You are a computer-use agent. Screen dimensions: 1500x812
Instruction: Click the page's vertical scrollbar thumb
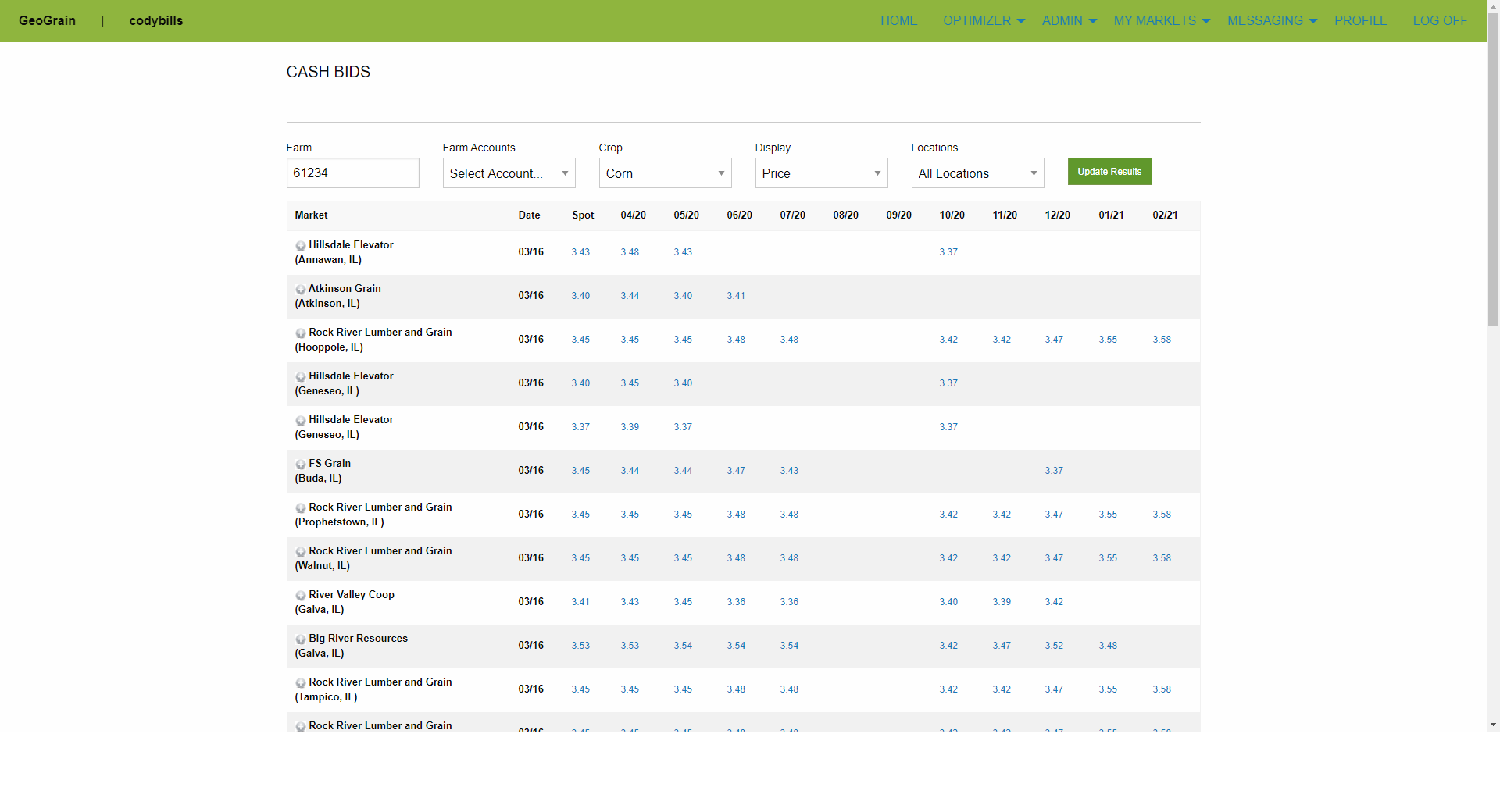[x=1493, y=180]
